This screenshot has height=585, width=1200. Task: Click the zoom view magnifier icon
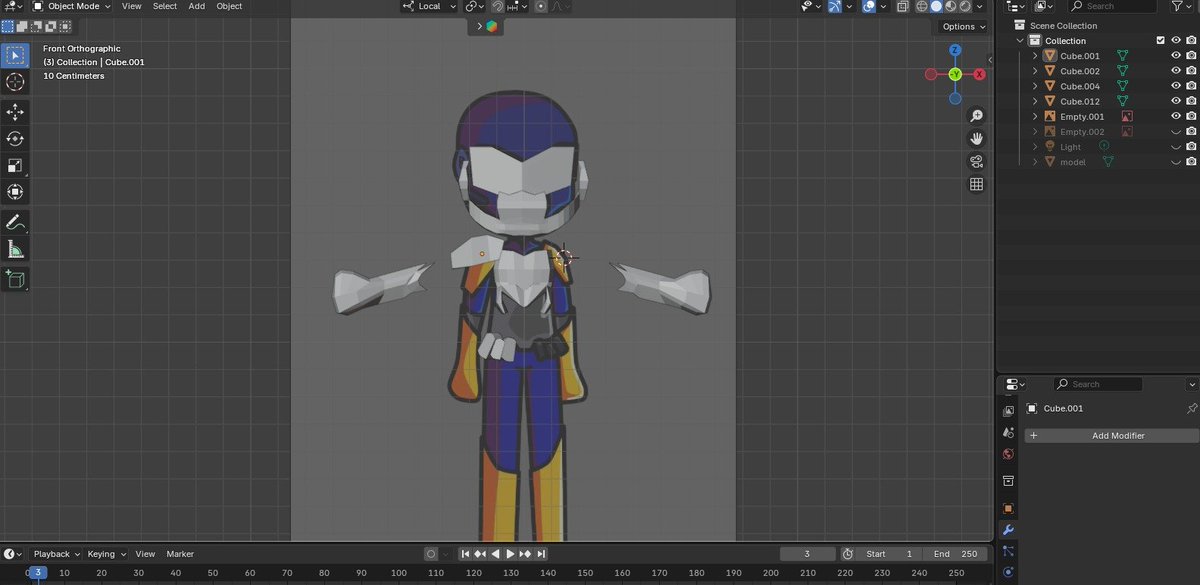(977, 116)
